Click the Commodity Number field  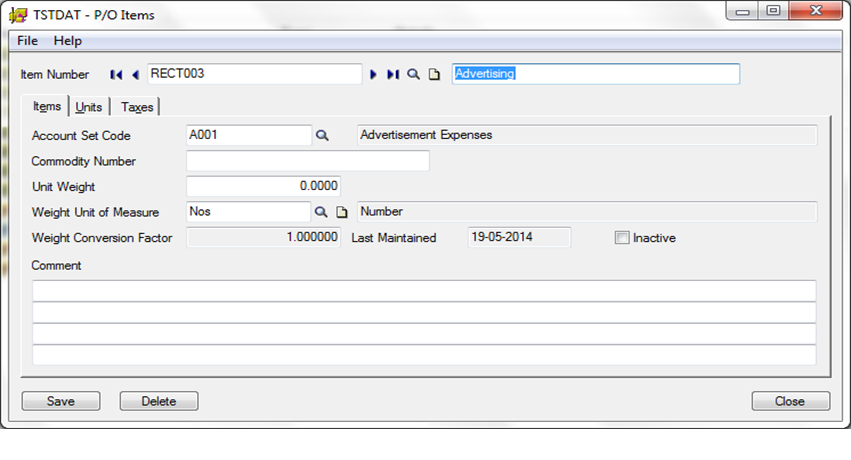click(308, 161)
